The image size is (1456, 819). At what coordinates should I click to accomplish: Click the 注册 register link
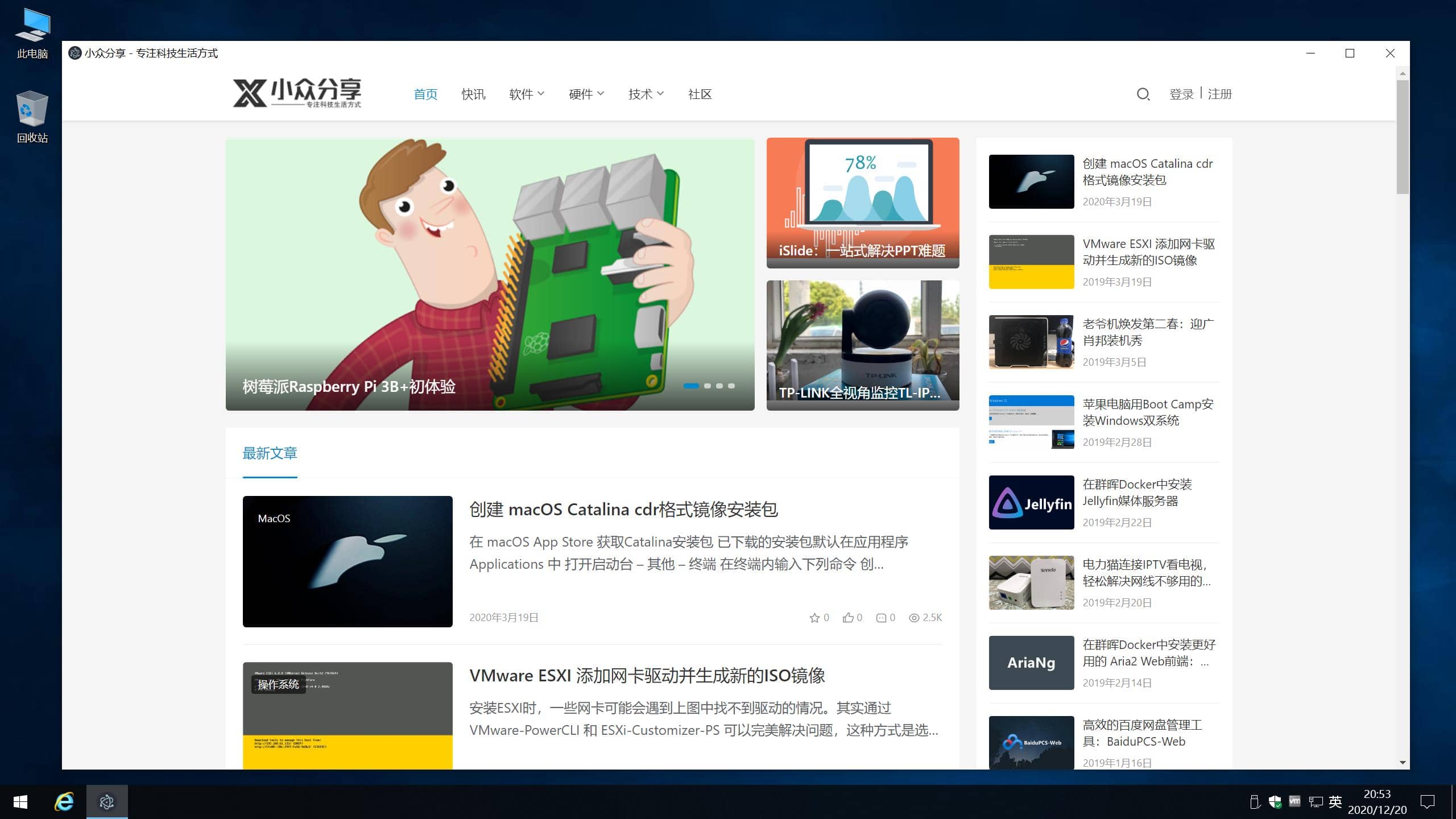tap(1219, 94)
